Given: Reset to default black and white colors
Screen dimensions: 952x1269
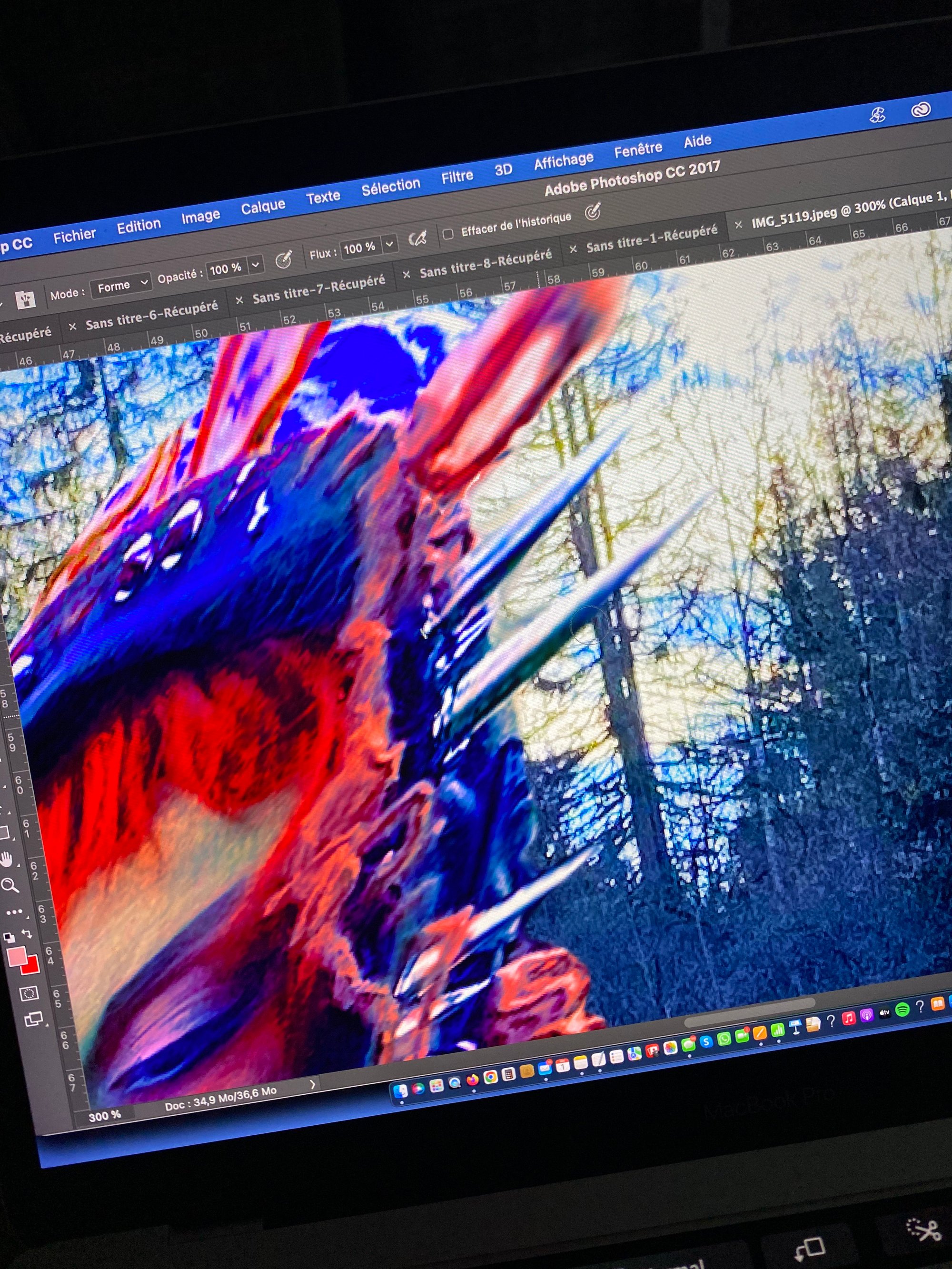Looking at the screenshot, I should [x=9, y=937].
